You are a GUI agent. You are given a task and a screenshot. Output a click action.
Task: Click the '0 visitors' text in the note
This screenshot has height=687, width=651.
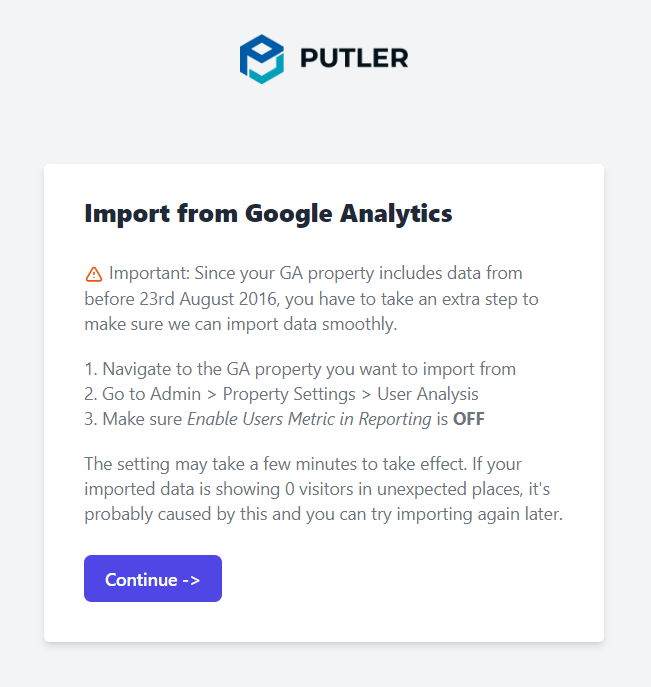click(x=319, y=489)
